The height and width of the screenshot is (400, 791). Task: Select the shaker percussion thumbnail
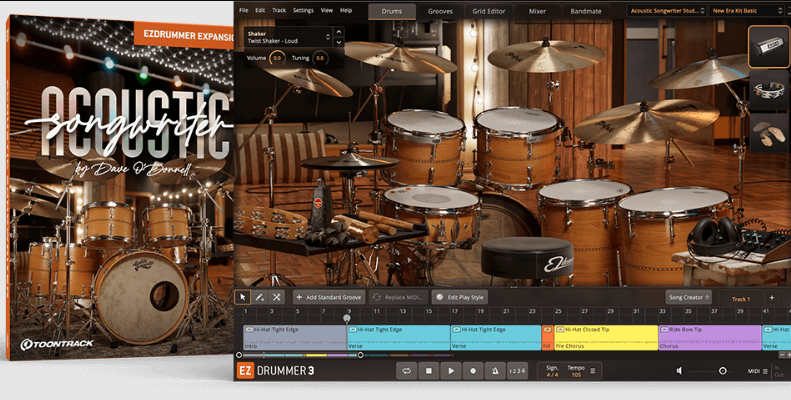(x=768, y=47)
